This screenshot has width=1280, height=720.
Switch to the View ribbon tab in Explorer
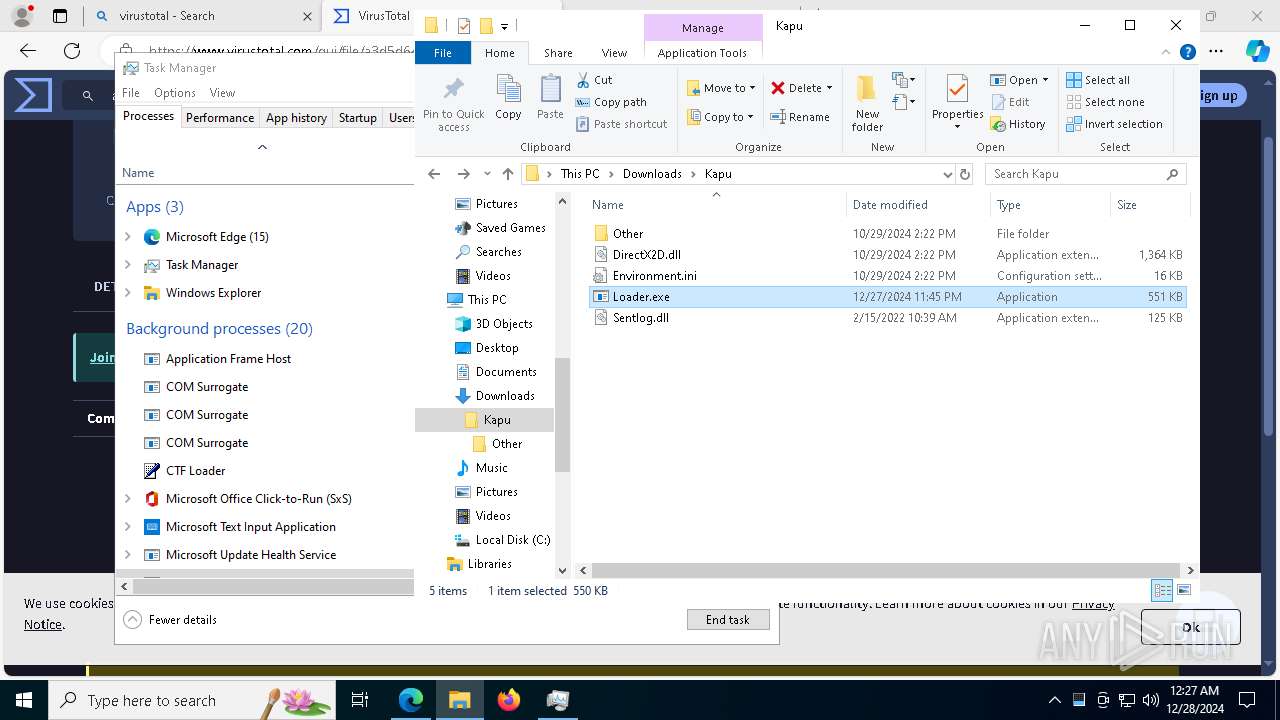pos(614,53)
